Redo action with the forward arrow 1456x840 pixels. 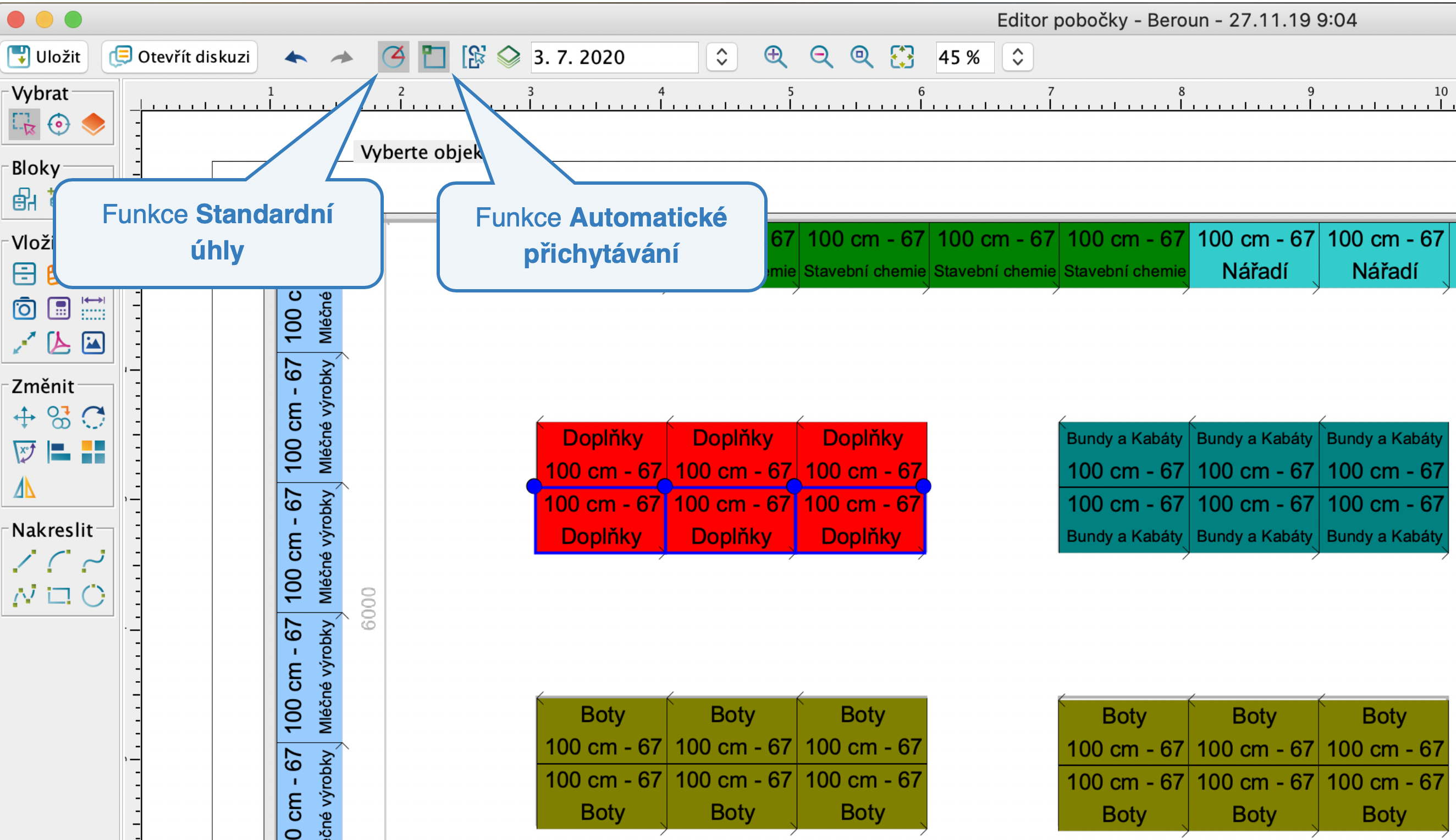pyautogui.click(x=341, y=57)
